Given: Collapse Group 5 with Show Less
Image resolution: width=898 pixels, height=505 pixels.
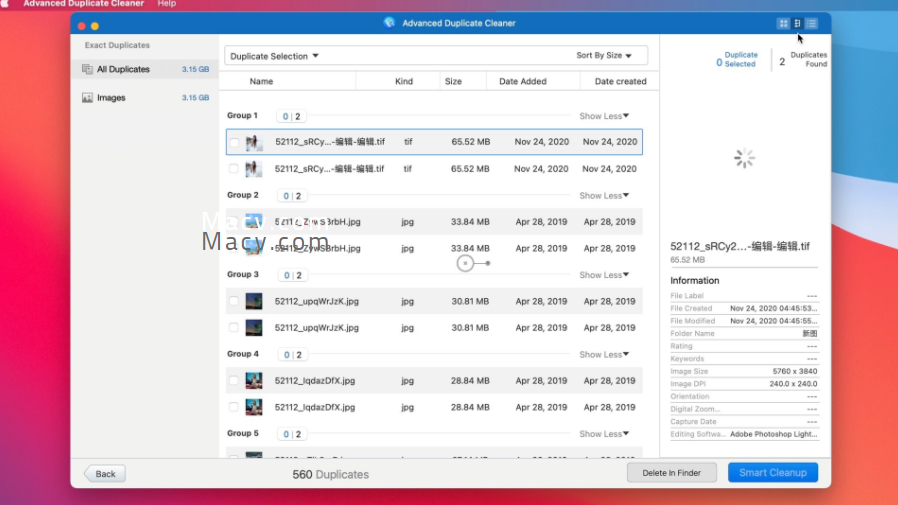Looking at the screenshot, I should [604, 434].
